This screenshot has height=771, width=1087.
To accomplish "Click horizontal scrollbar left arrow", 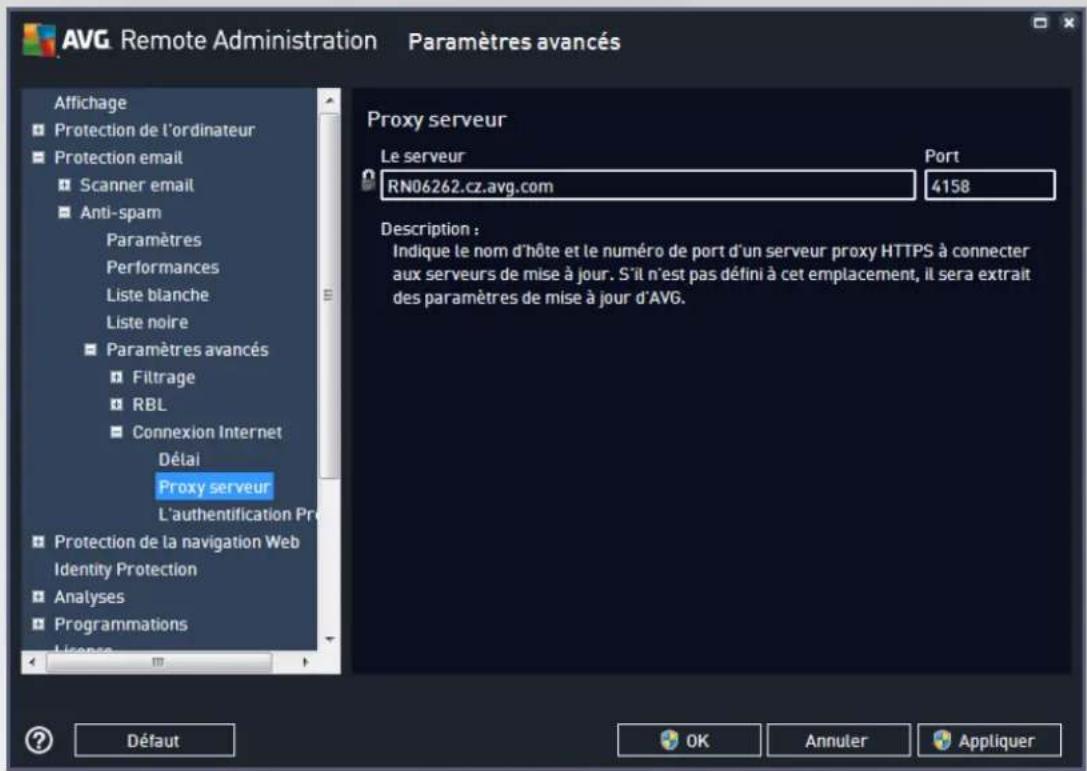I will (x=33, y=661).
